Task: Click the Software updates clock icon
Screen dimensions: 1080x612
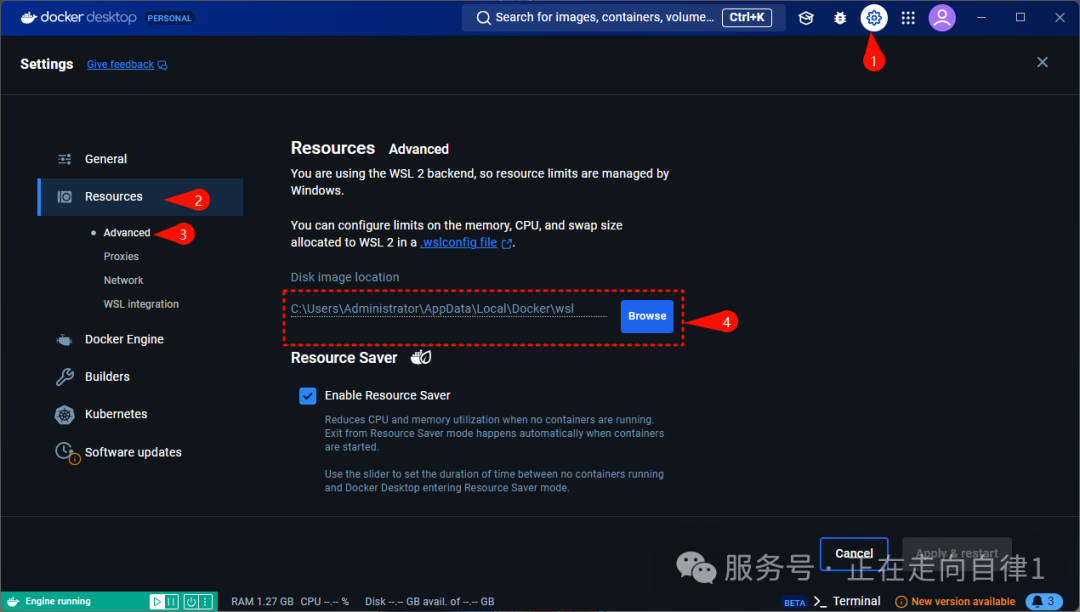Action: (x=66, y=452)
